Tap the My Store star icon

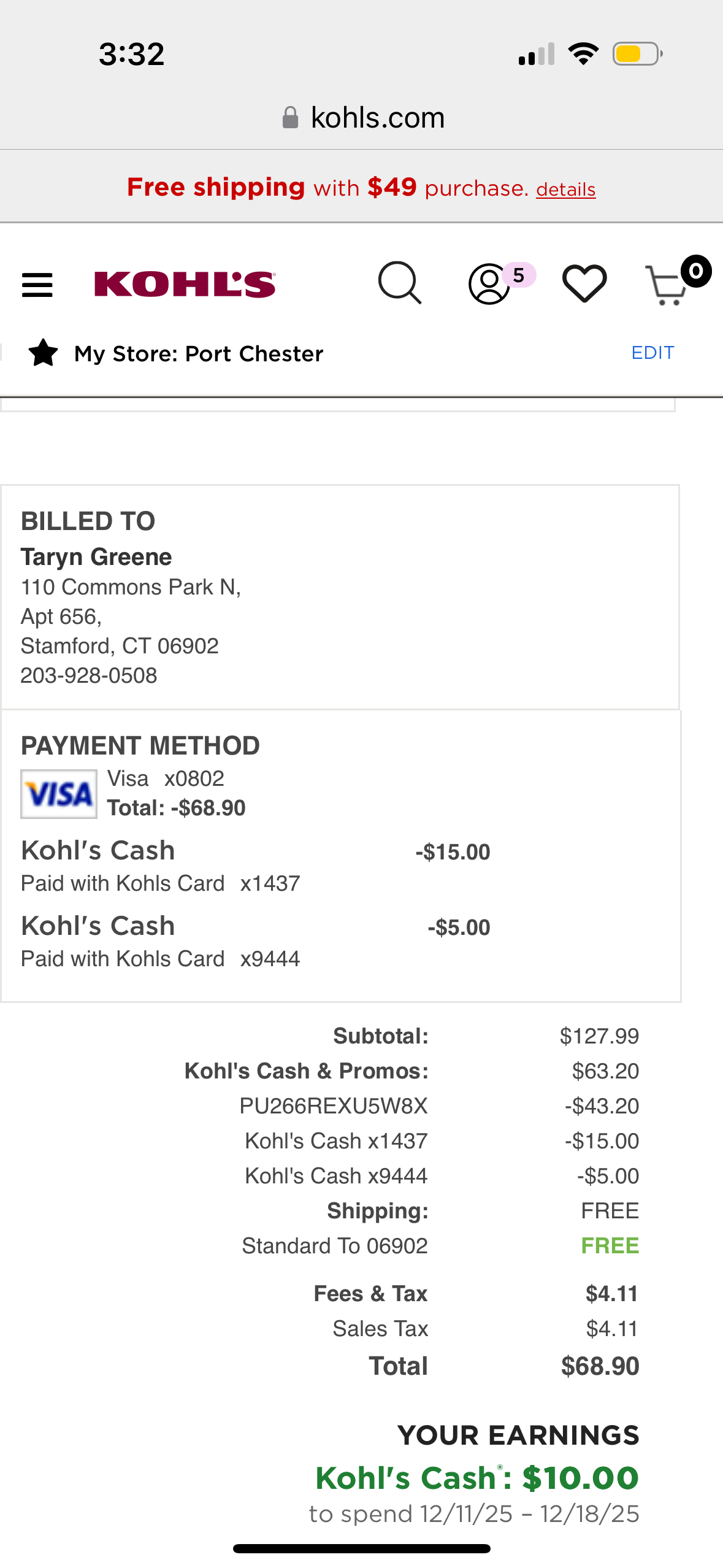(x=43, y=353)
